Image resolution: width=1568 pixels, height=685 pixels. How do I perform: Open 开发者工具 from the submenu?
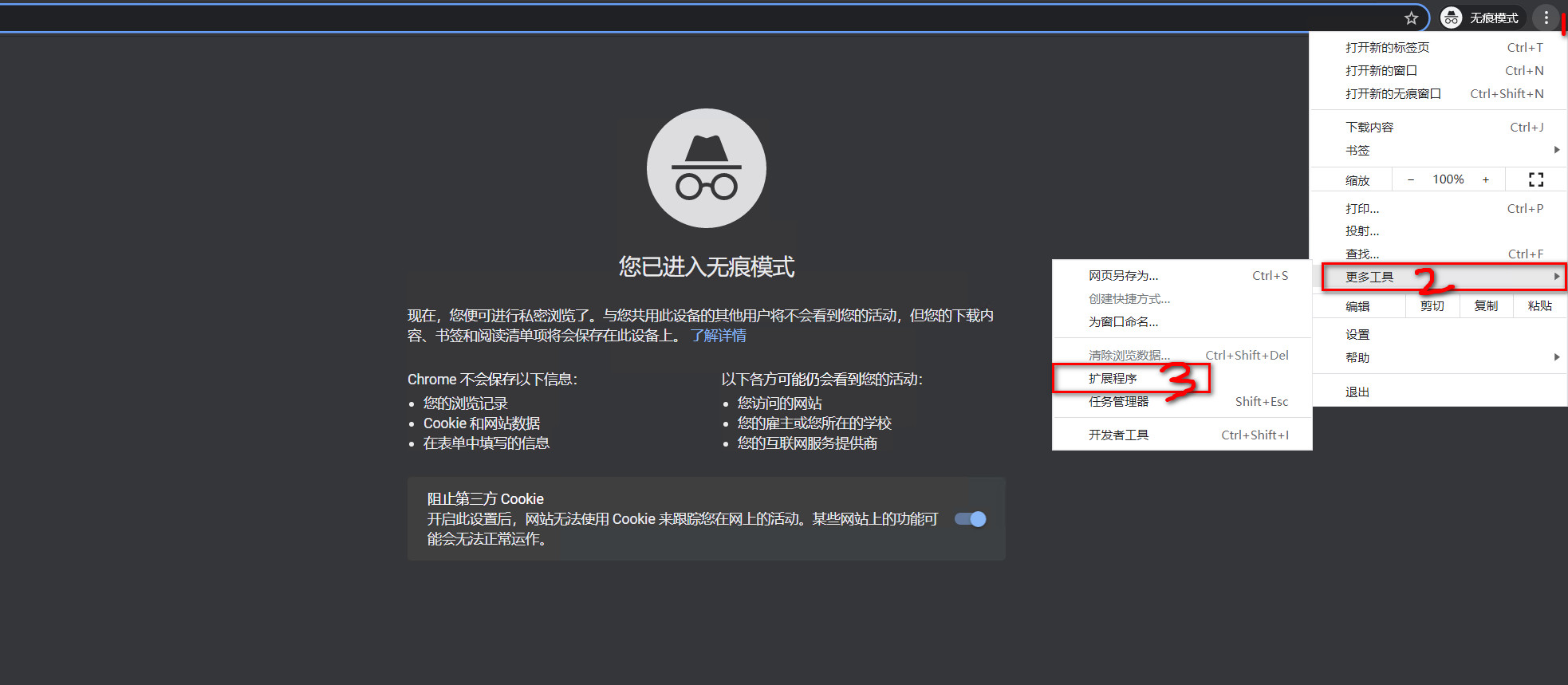point(1119,435)
